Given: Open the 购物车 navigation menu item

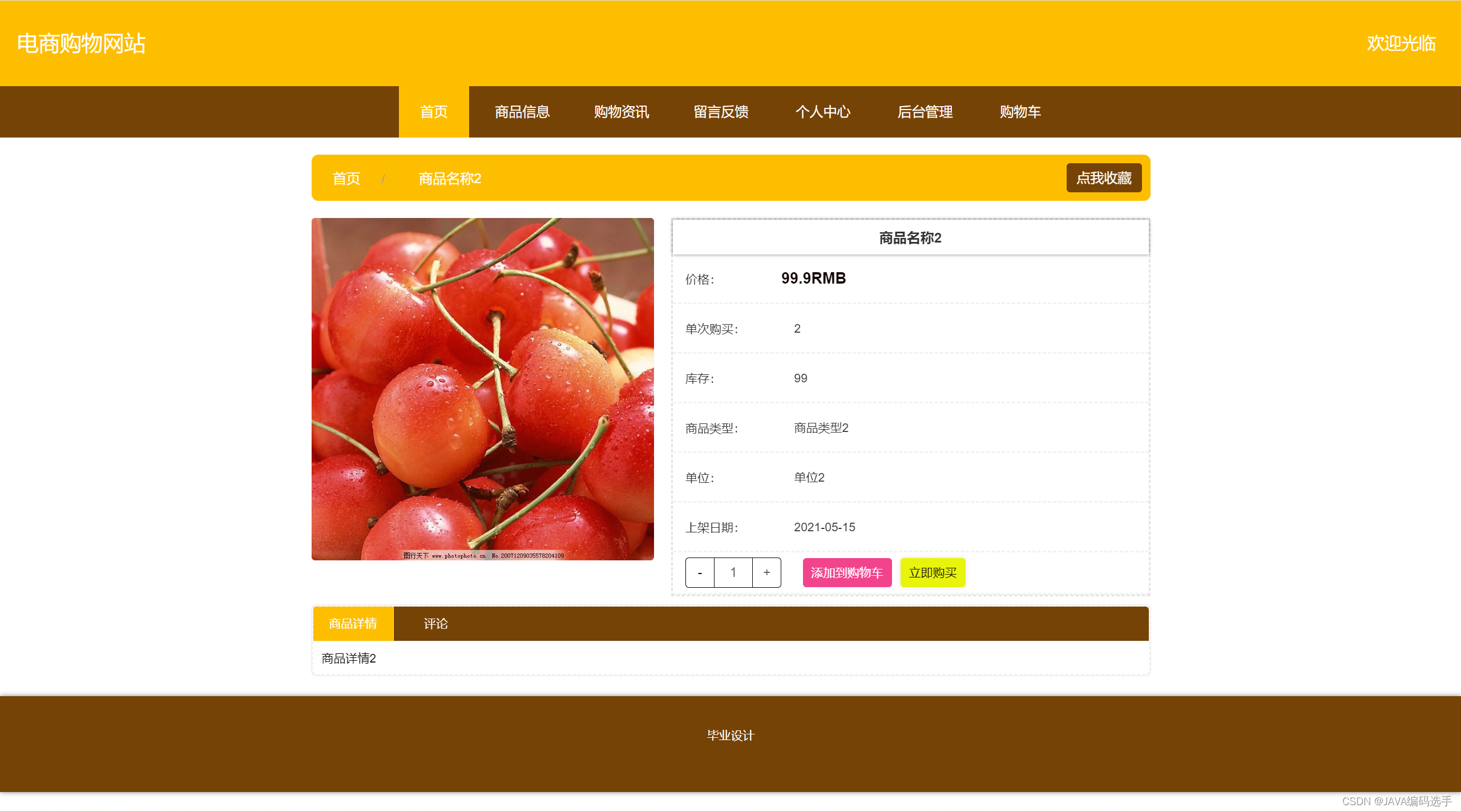Looking at the screenshot, I should pos(1020,112).
